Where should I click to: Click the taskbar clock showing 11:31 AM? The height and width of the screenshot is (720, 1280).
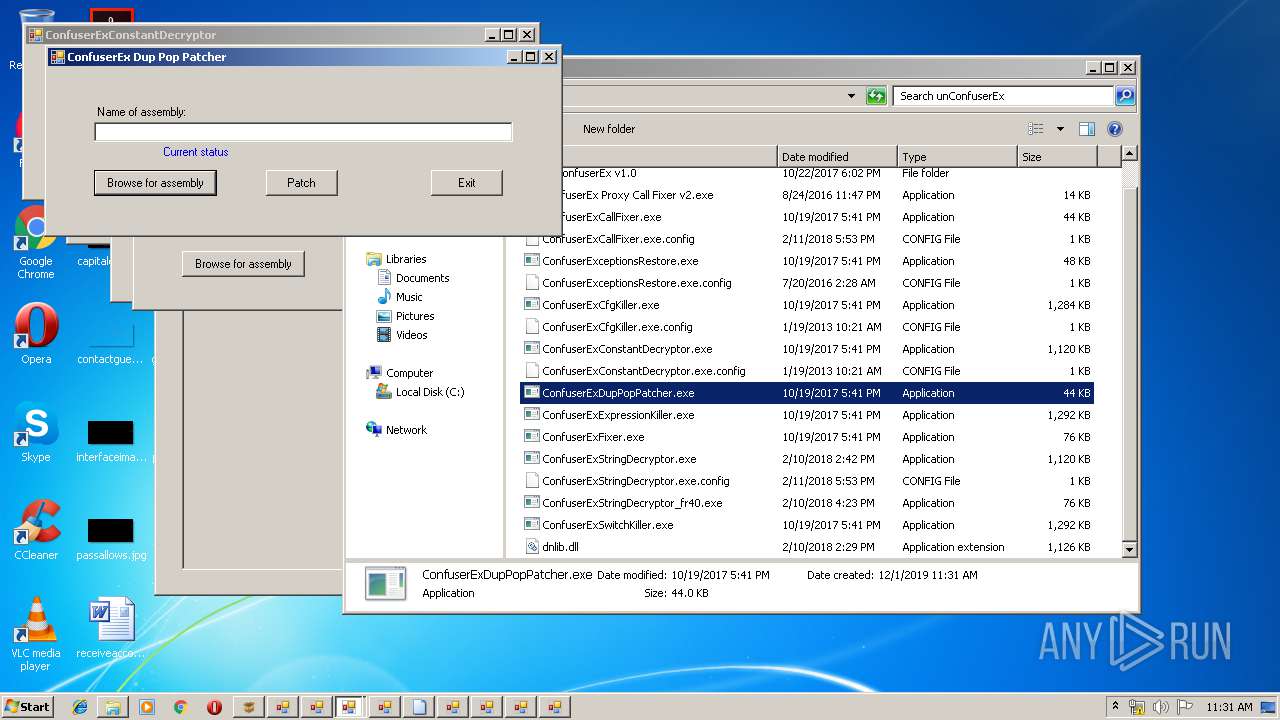pos(1229,707)
